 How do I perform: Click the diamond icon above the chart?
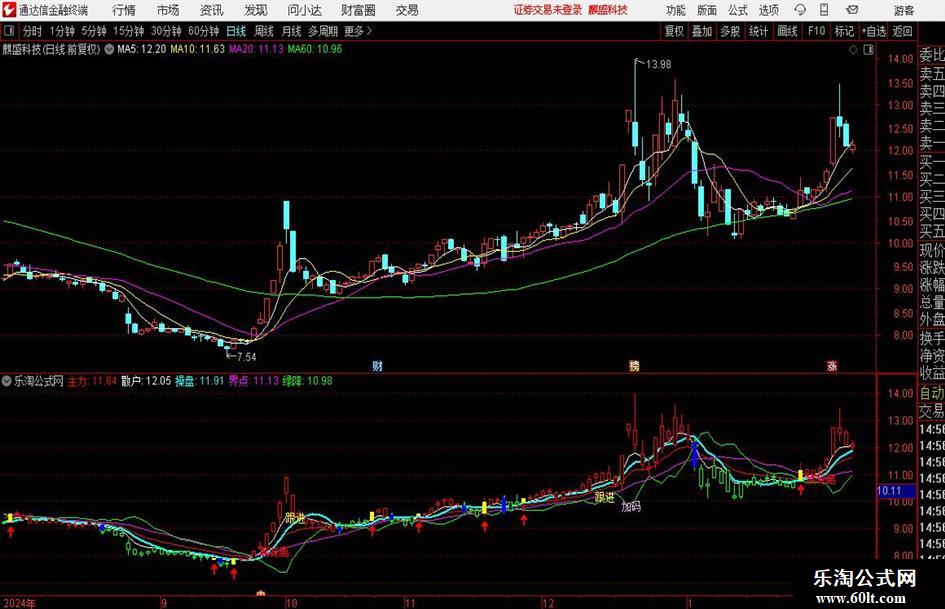pyautogui.click(x=853, y=50)
